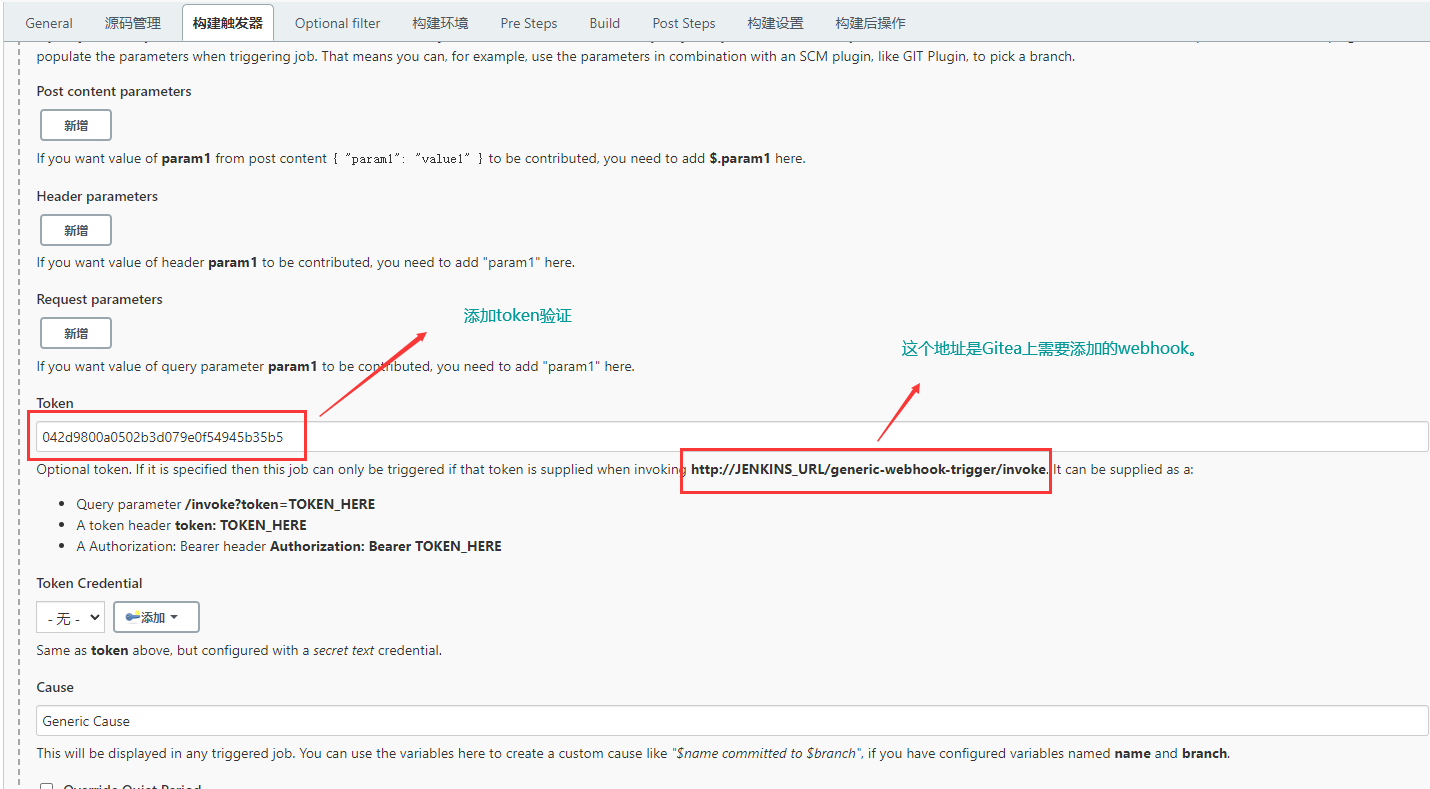Click the bold generic-webhook-trigger/invoke URL text

click(868, 469)
